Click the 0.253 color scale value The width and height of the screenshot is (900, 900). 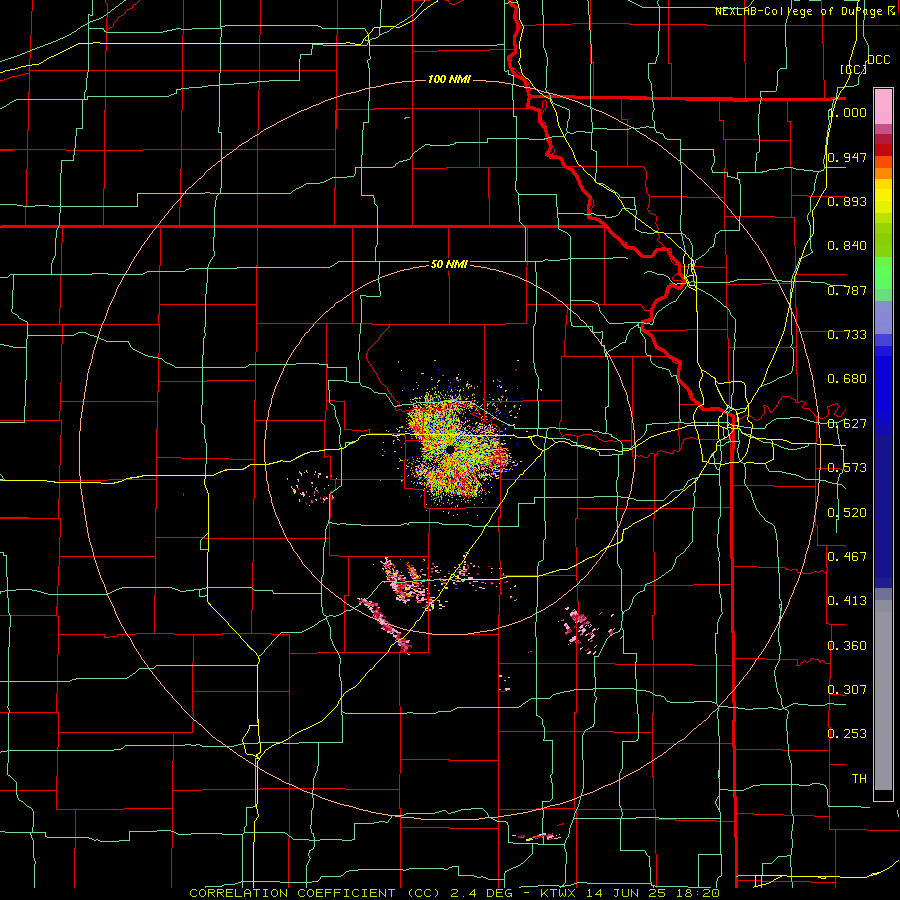point(847,734)
